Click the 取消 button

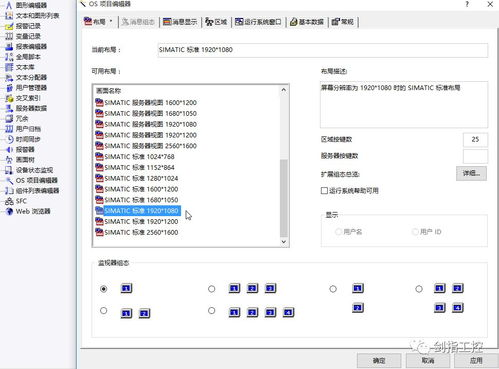pyautogui.click(x=428, y=360)
